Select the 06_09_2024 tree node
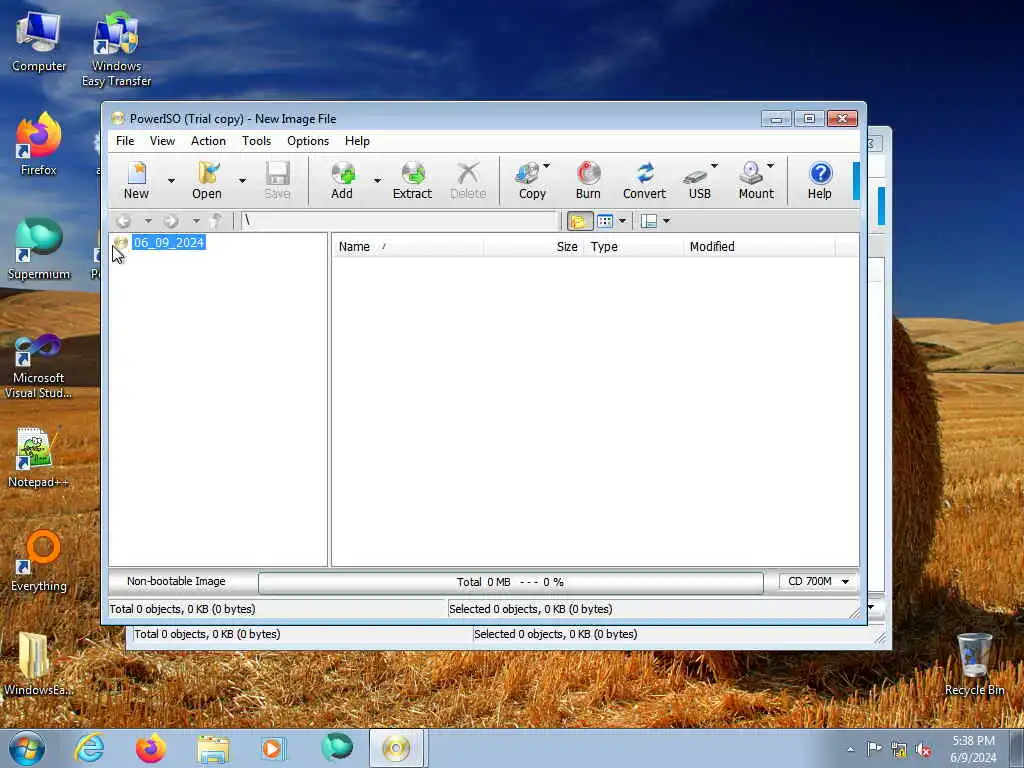1024x768 pixels. point(168,243)
